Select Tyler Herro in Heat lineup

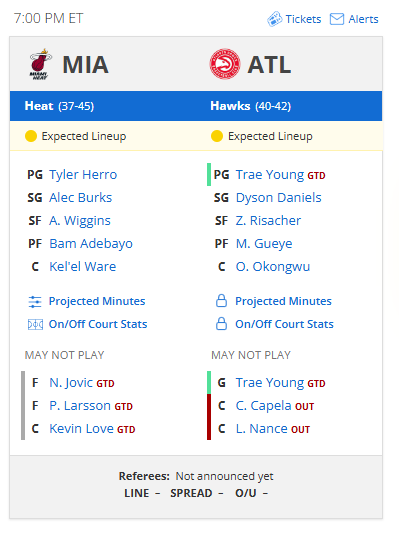coord(83,175)
